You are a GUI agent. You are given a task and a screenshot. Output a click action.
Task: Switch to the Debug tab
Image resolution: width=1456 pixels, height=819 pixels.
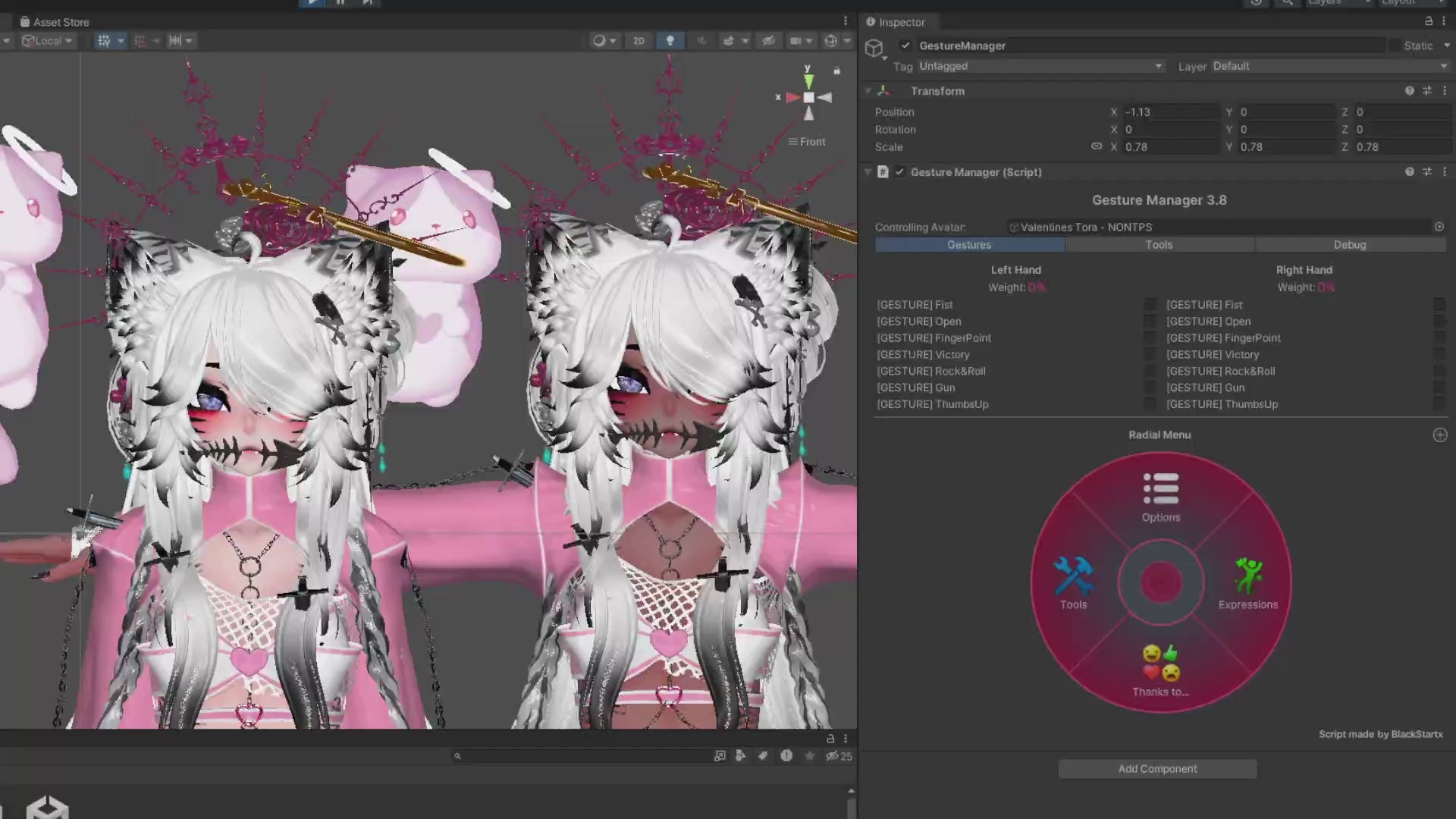coord(1349,245)
